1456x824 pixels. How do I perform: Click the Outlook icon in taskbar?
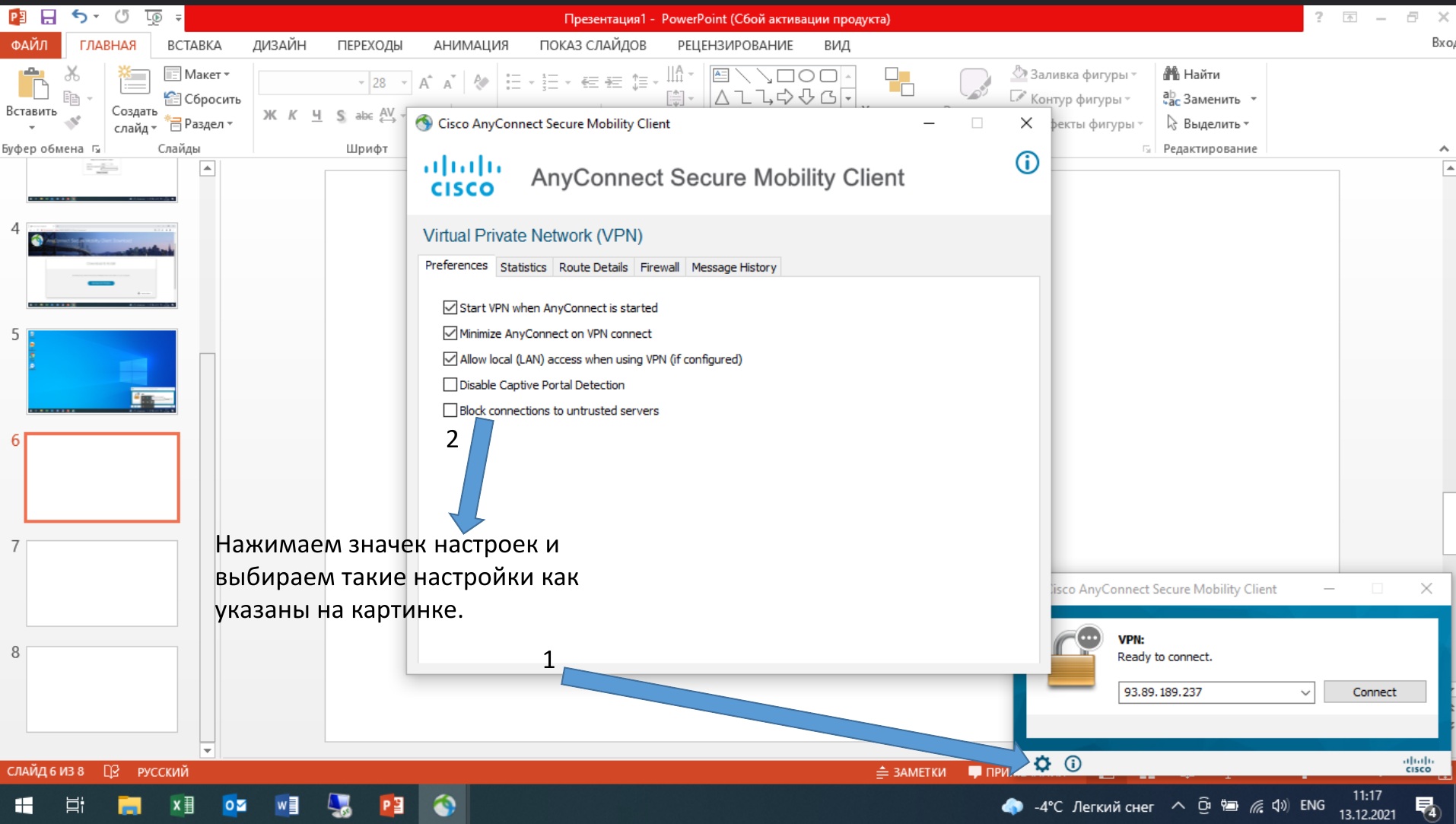(x=234, y=805)
